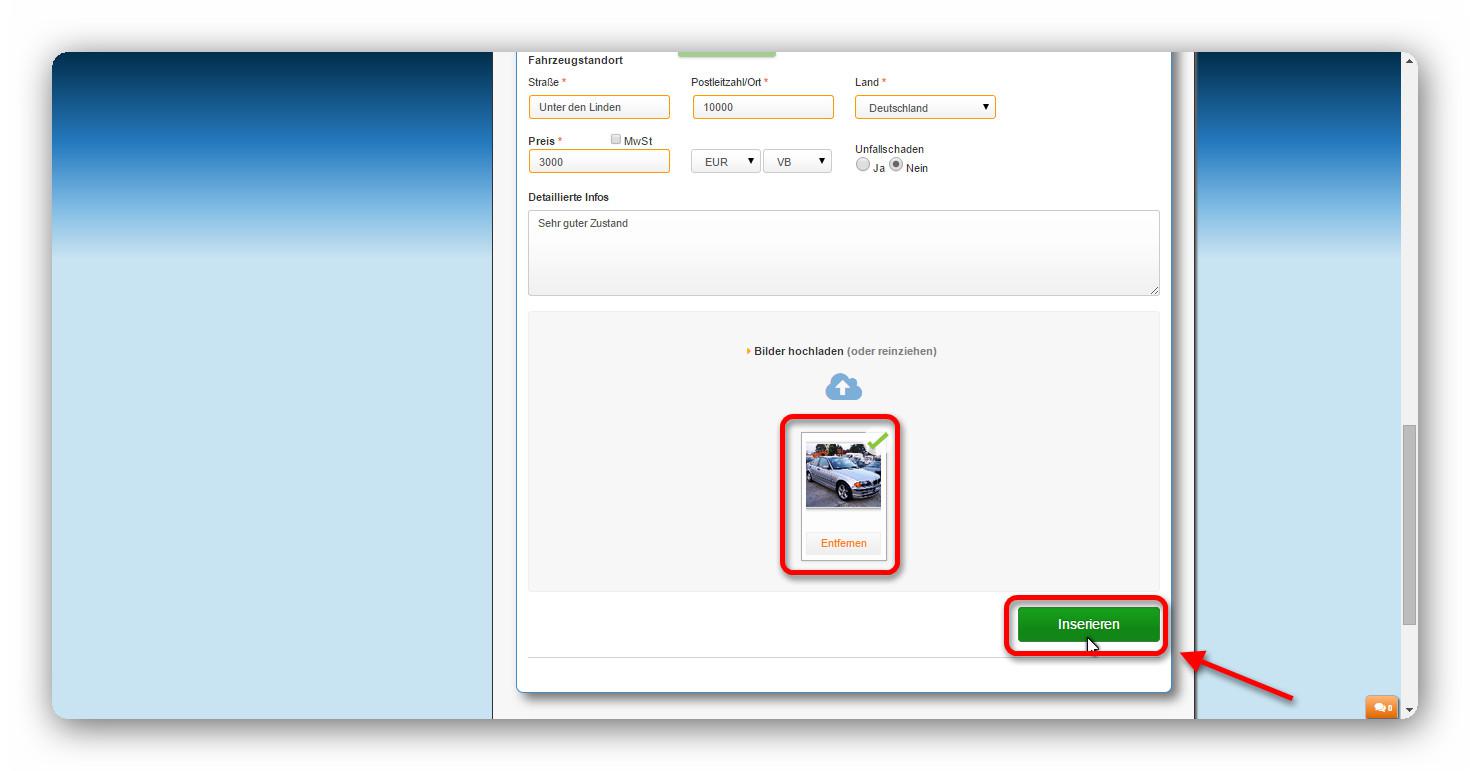
Task: Click the uploaded silver car thumbnail
Action: [843, 474]
